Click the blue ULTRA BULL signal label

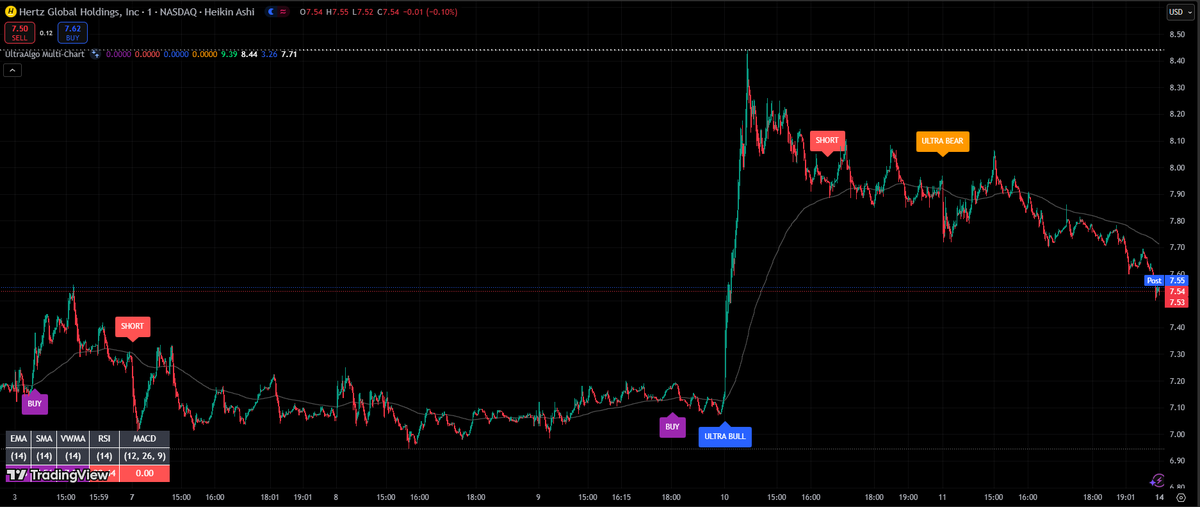(x=724, y=437)
